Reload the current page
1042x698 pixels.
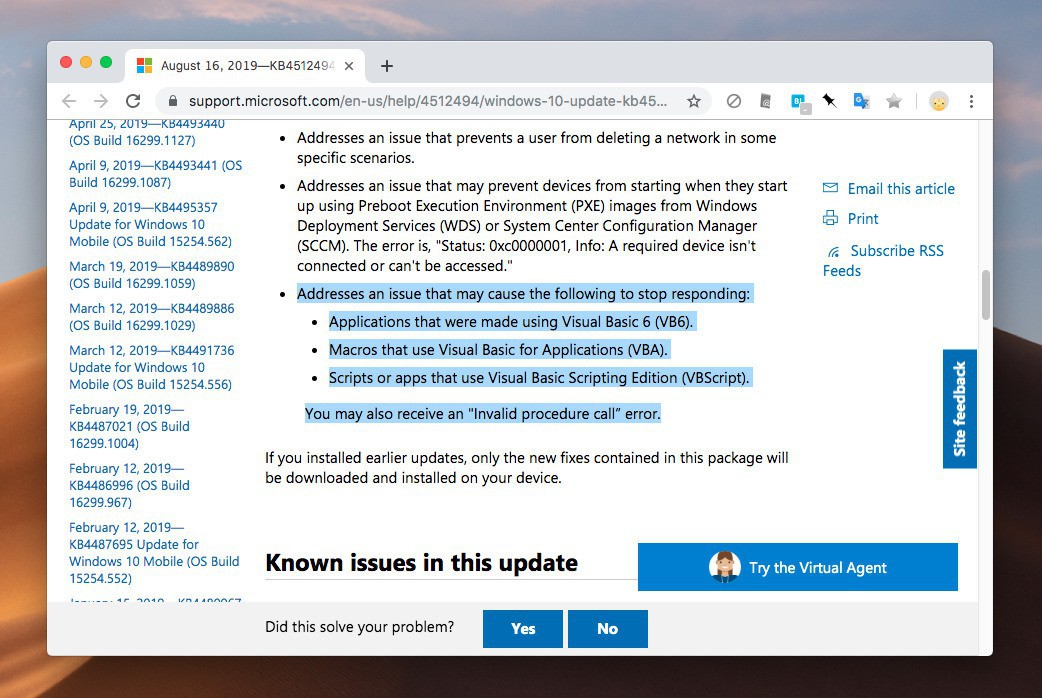click(133, 101)
